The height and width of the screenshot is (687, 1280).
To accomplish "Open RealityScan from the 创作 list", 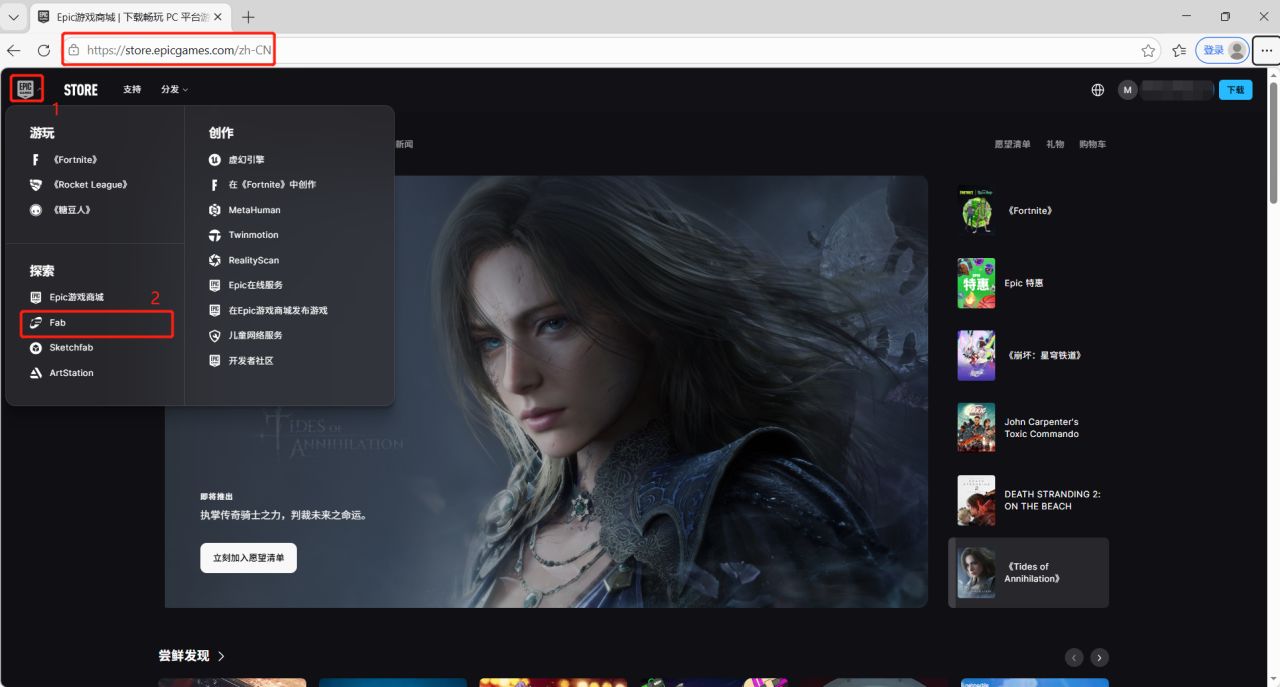I will click(244, 260).
